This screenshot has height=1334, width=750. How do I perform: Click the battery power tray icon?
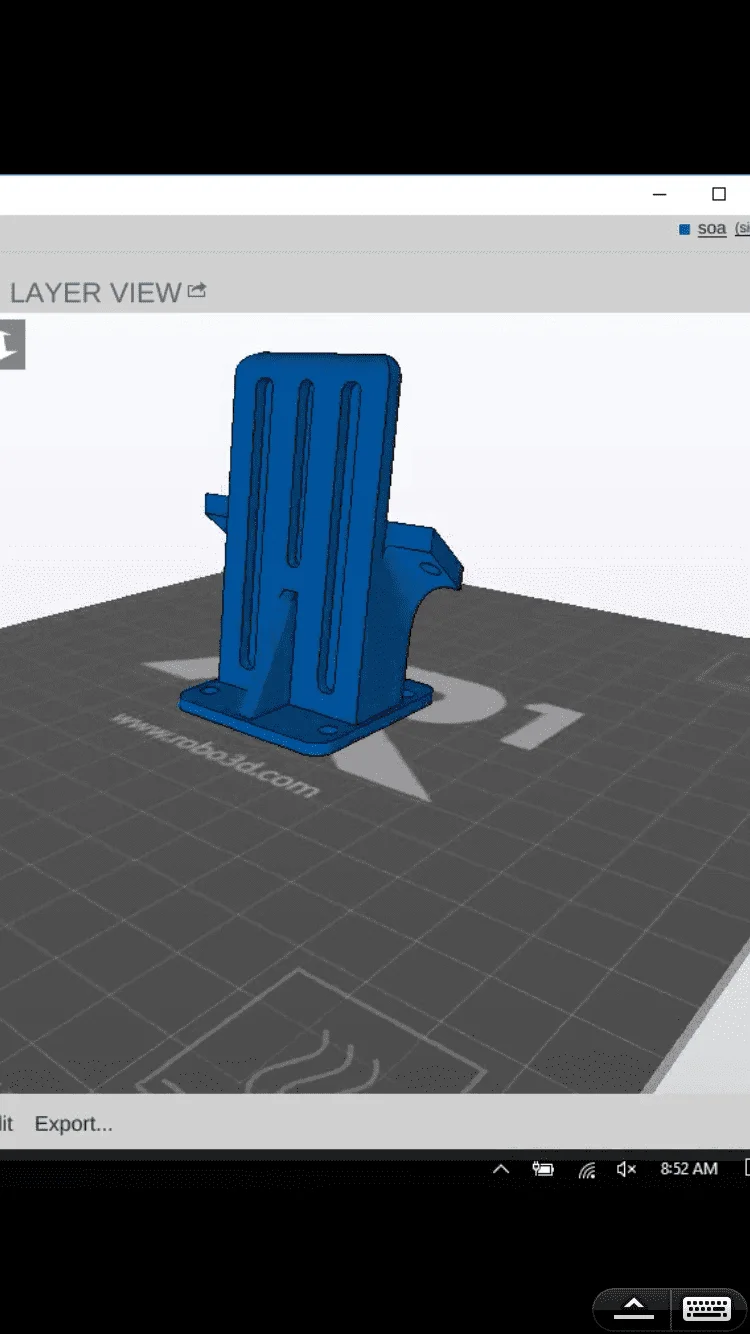point(543,1169)
